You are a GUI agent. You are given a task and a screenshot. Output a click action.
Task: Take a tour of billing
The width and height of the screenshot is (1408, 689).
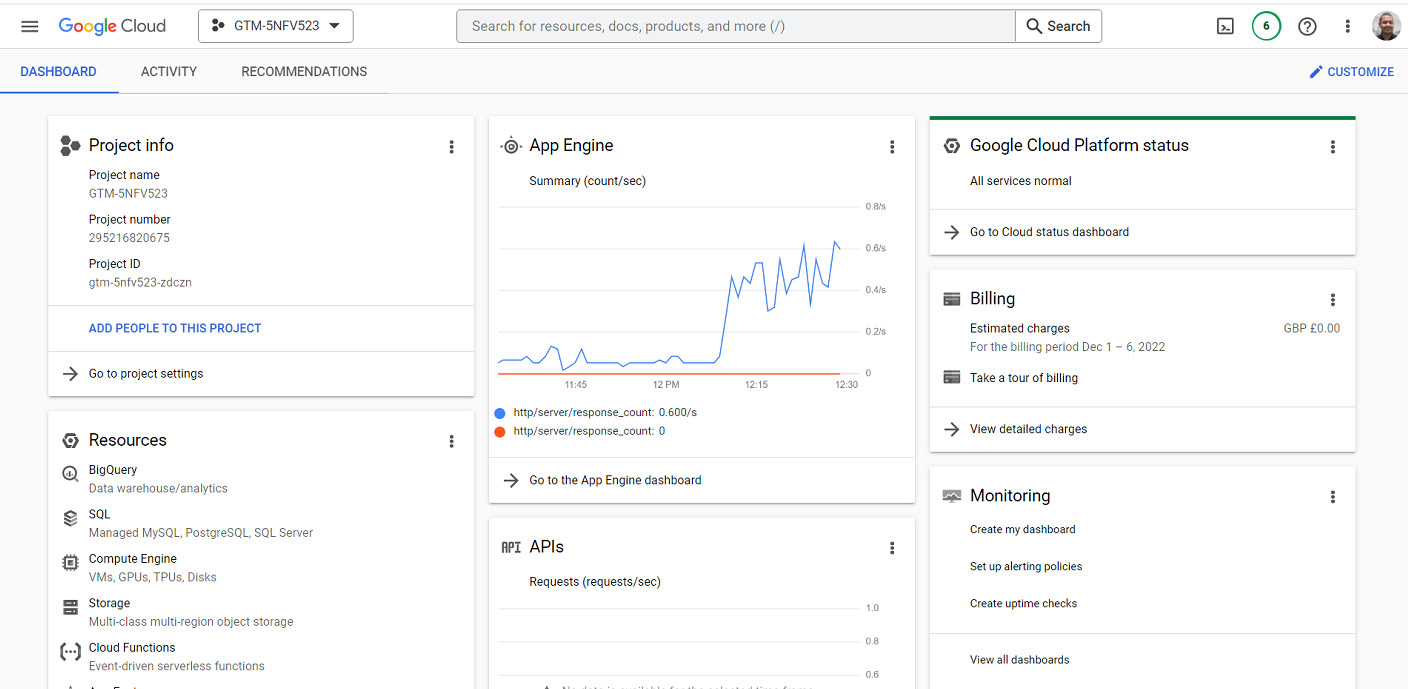coord(1024,378)
